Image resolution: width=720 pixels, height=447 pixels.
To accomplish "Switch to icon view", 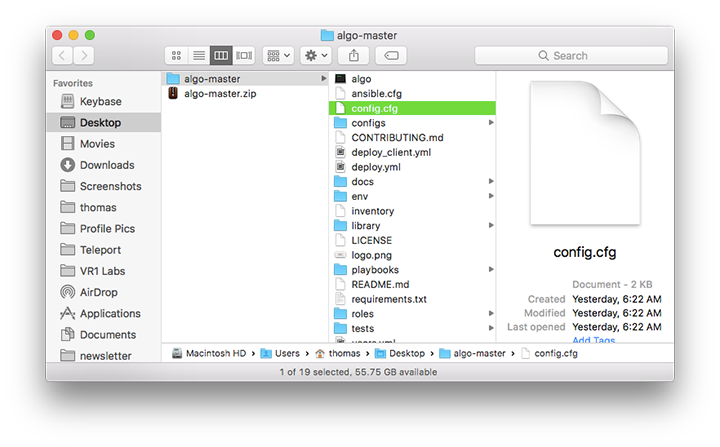I will [176, 56].
